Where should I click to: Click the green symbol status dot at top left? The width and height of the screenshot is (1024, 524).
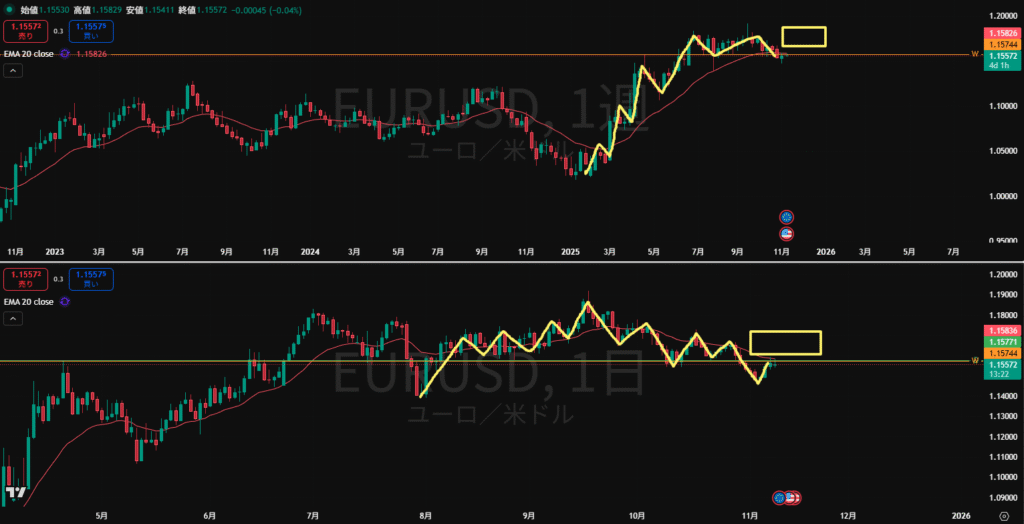(x=9, y=9)
